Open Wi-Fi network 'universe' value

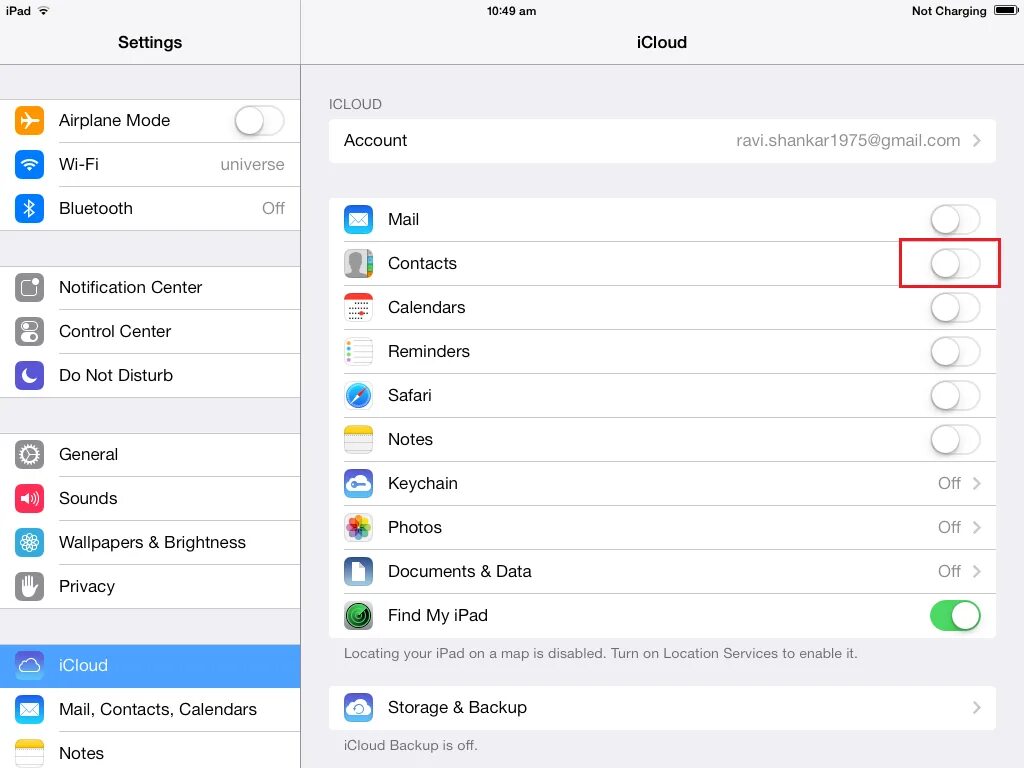click(x=252, y=165)
